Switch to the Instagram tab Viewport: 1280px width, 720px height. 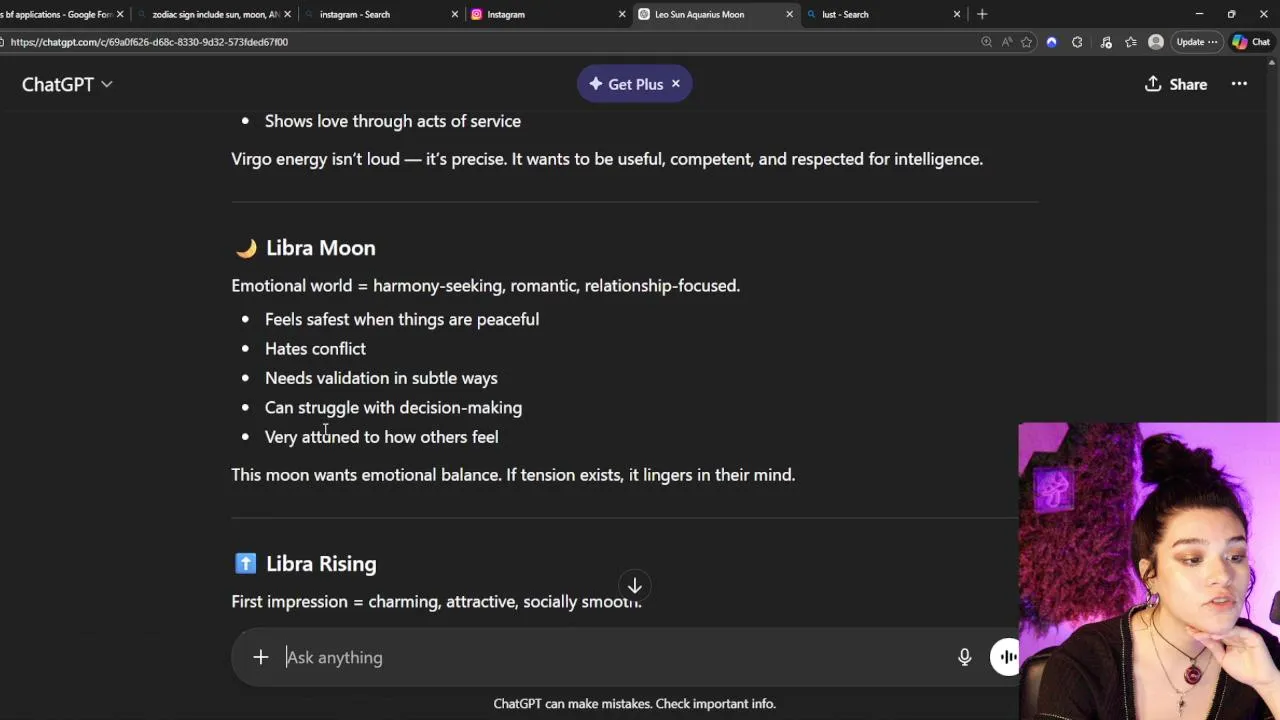[540, 14]
